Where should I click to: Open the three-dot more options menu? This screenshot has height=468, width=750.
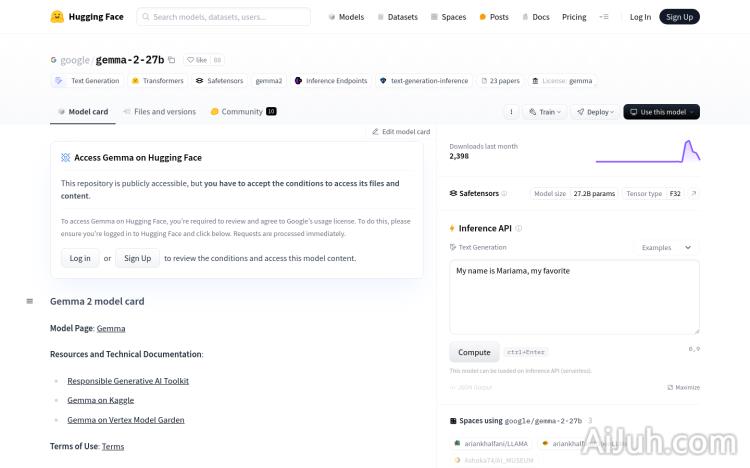[511, 112]
